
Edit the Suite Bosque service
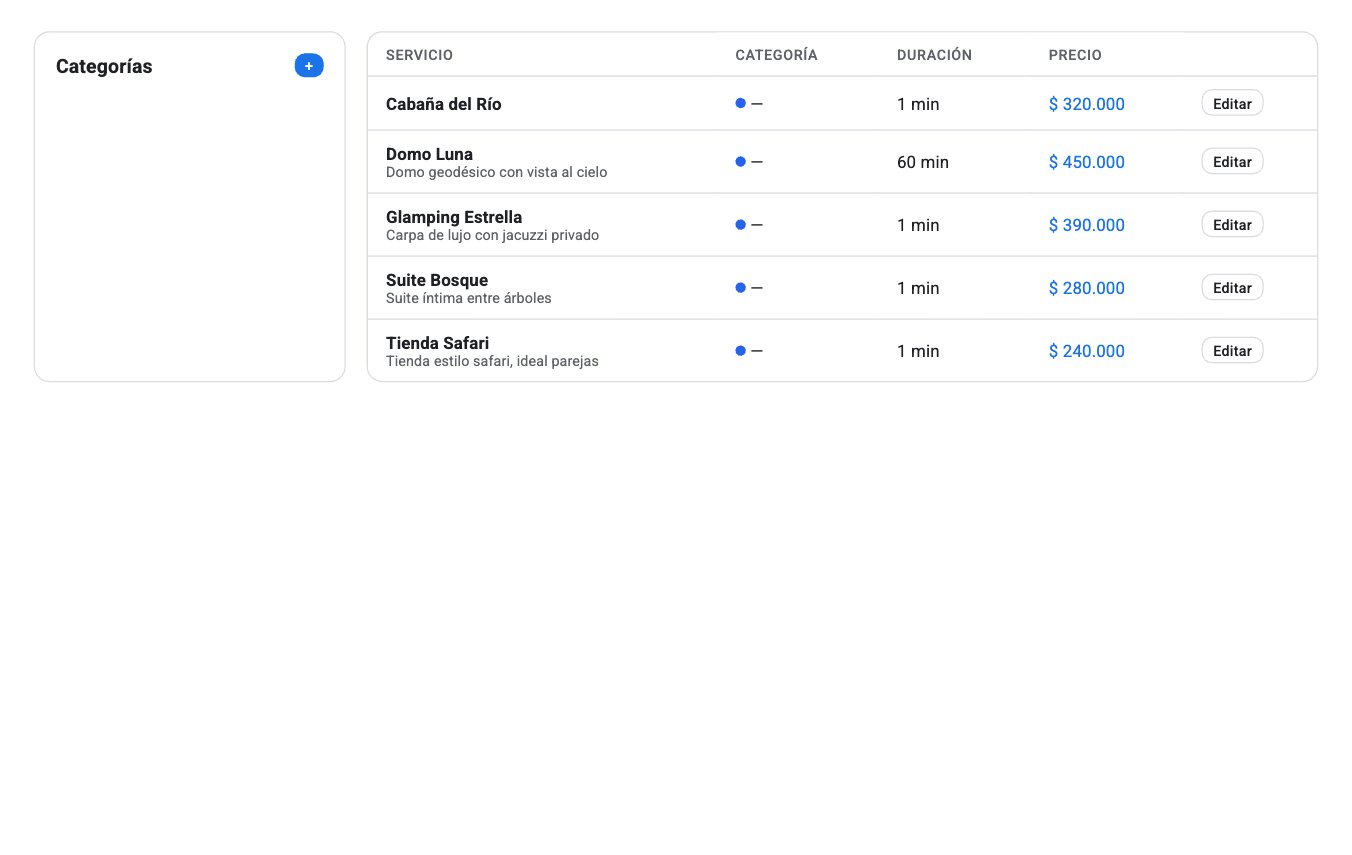(1232, 287)
